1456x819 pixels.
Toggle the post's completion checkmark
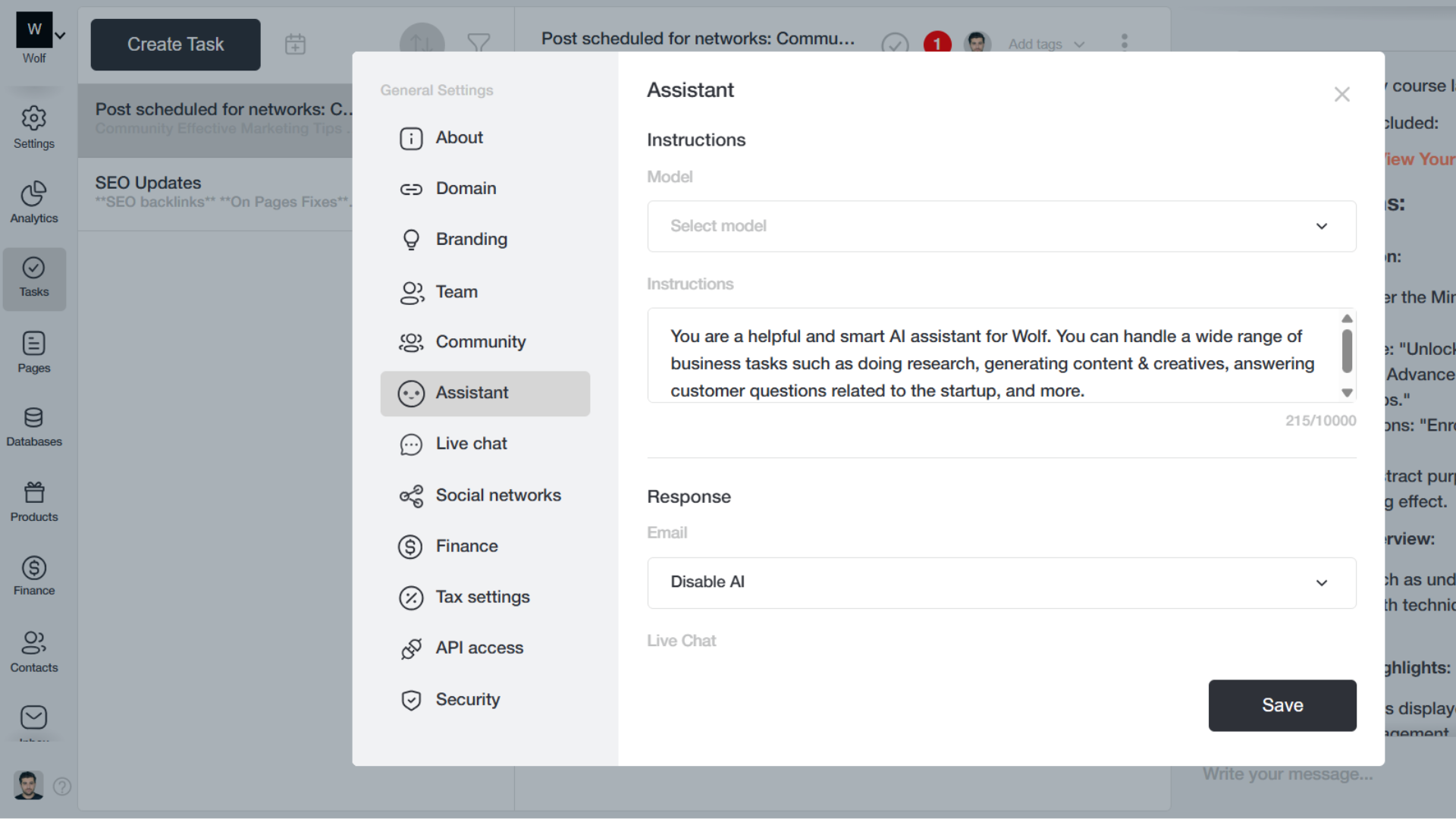coord(895,43)
